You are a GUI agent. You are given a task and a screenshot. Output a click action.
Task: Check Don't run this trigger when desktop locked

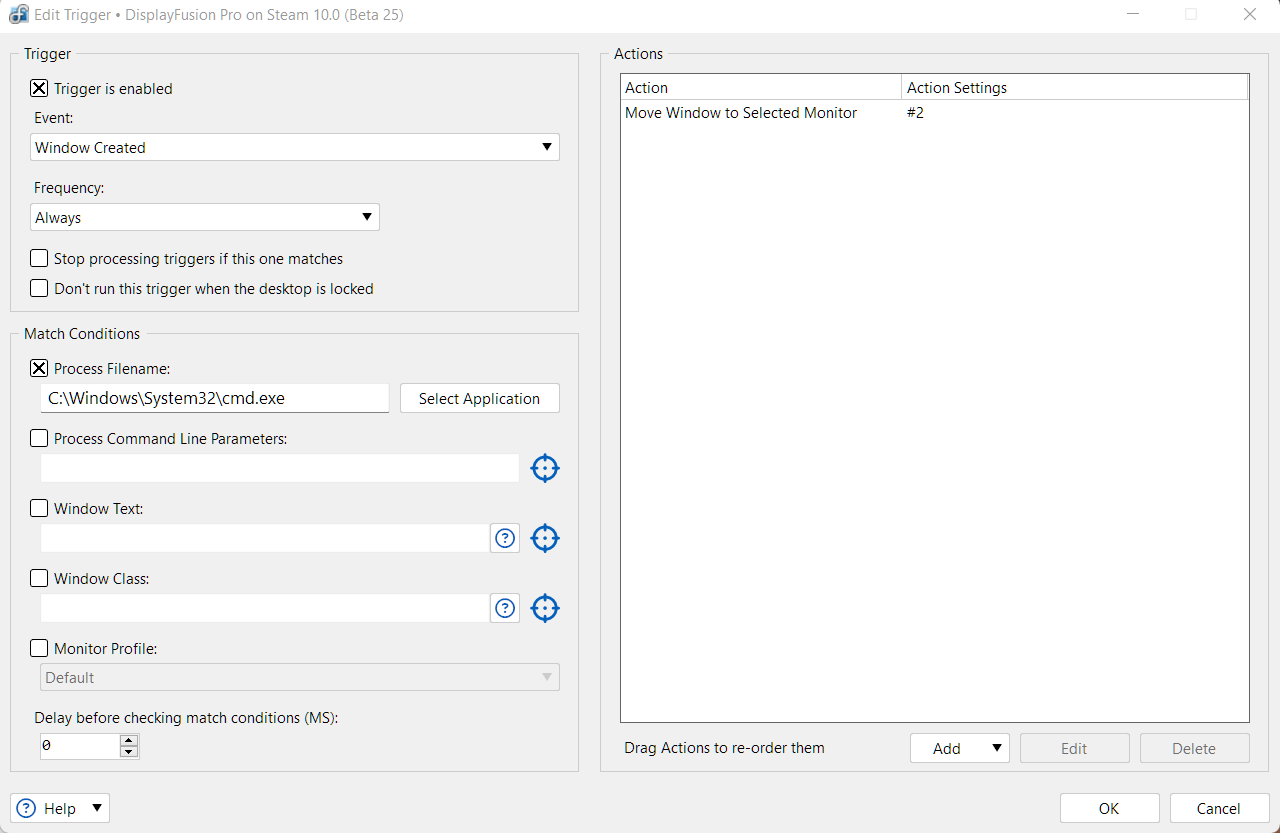click(x=39, y=289)
